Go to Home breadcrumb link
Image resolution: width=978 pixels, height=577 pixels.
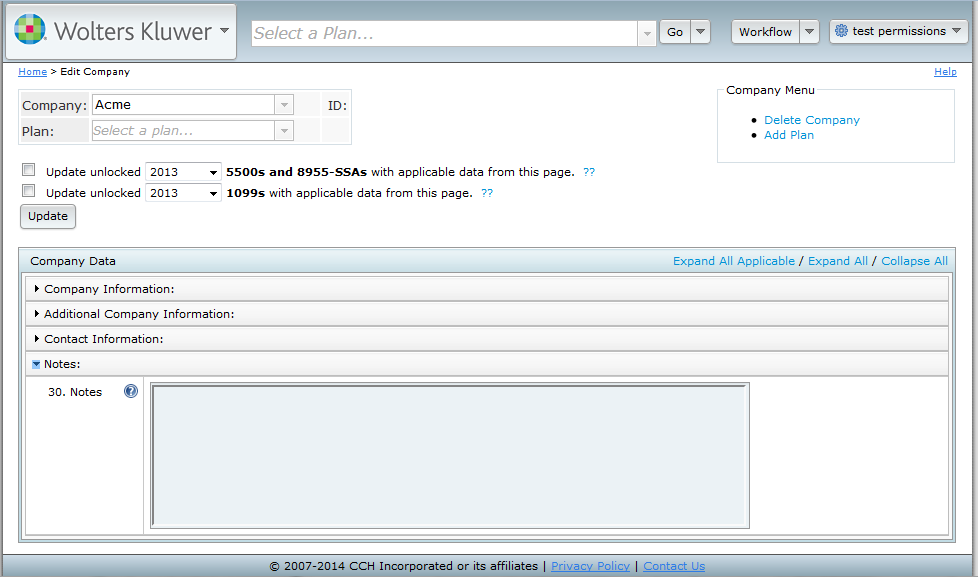tap(32, 72)
